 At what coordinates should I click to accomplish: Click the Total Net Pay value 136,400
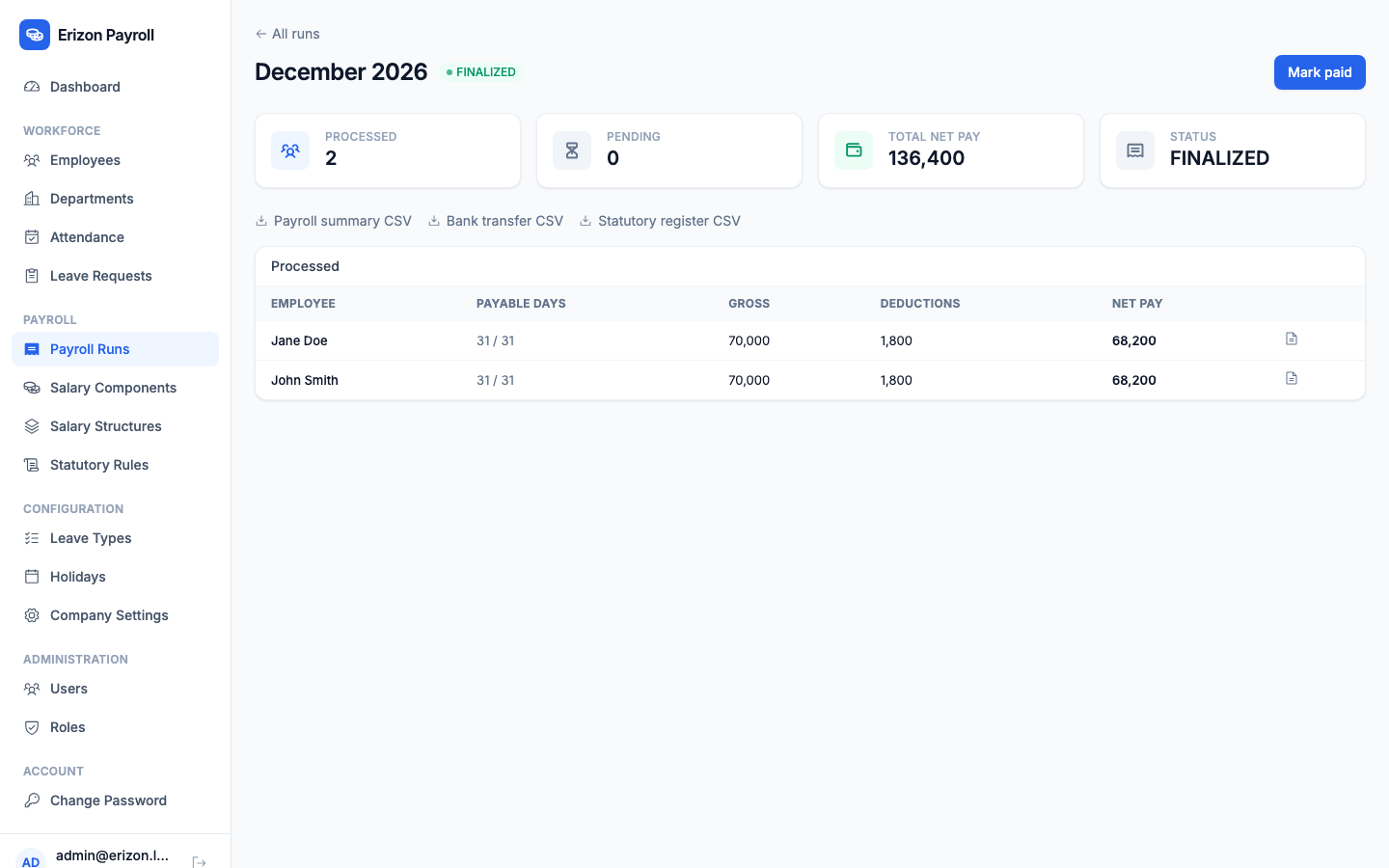pos(926,158)
